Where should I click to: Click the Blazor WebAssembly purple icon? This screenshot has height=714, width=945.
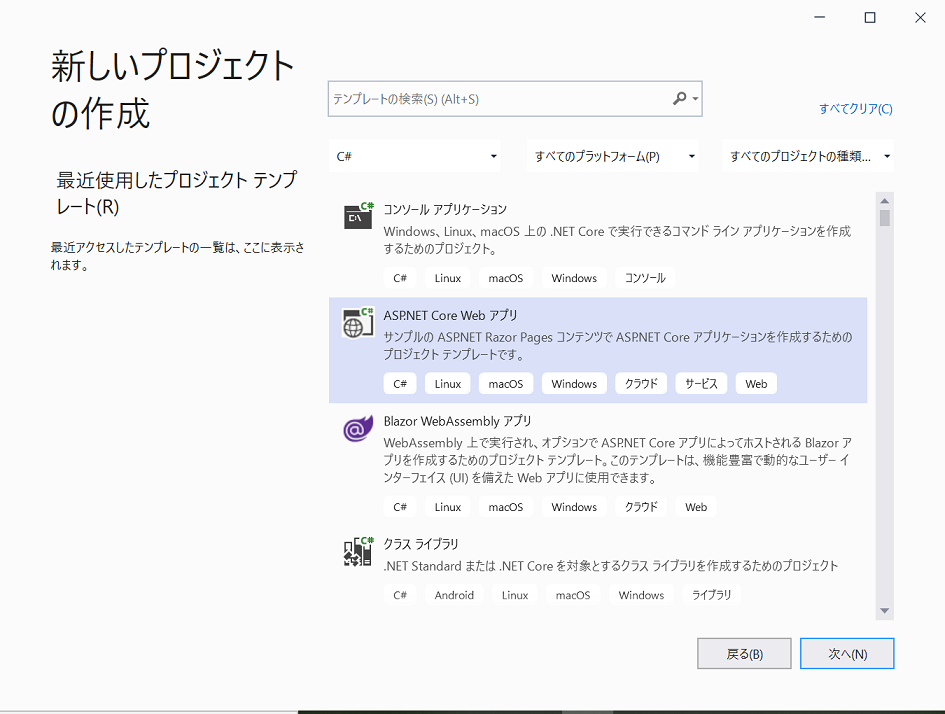pyautogui.click(x=358, y=429)
